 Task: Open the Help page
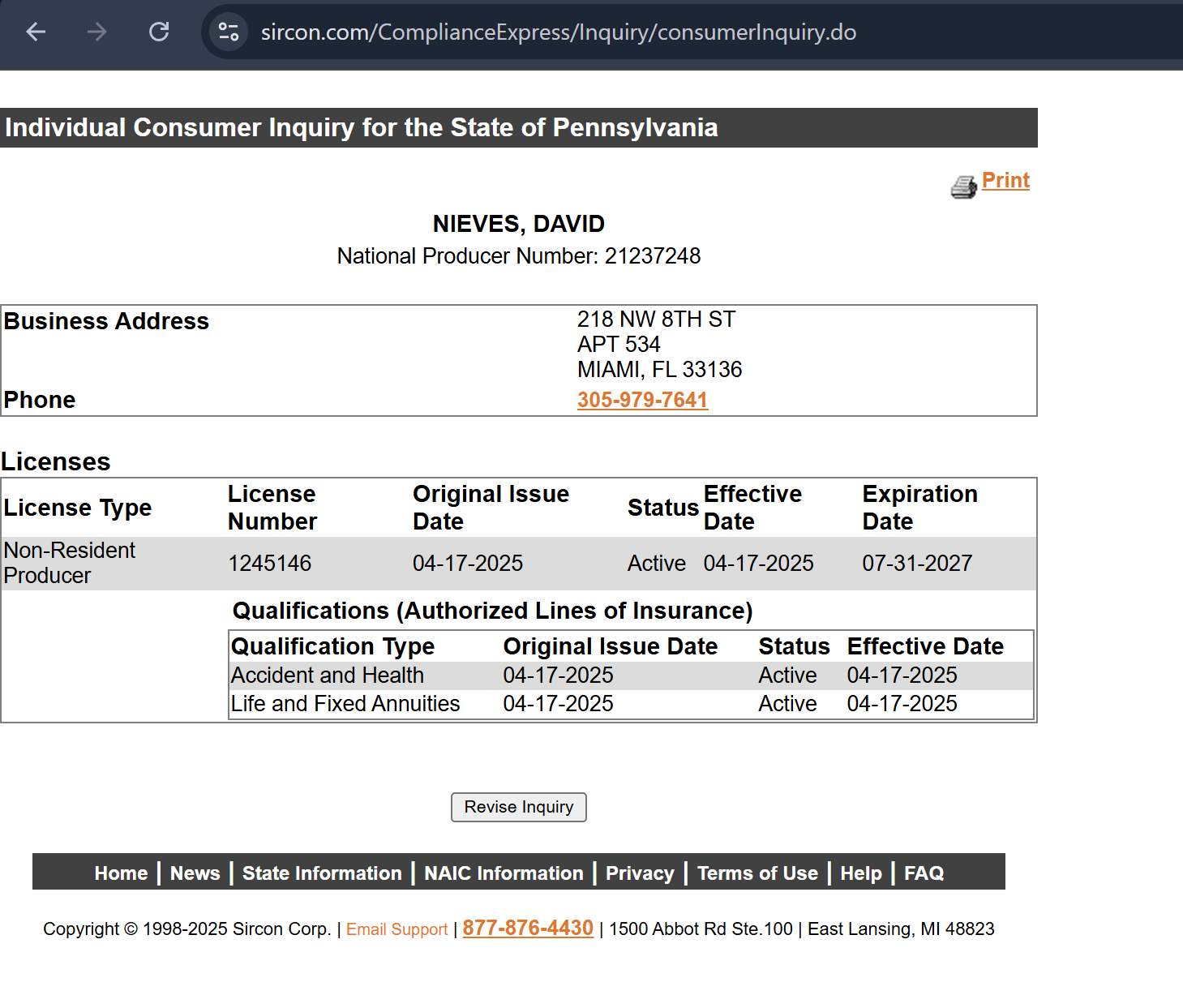pos(860,873)
